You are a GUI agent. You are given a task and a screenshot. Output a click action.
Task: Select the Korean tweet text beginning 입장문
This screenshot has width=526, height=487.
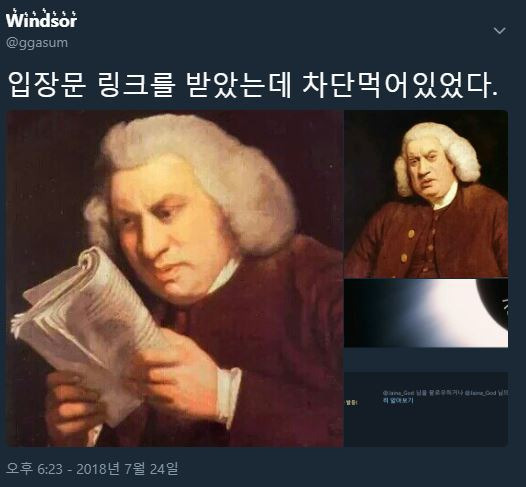252,85
